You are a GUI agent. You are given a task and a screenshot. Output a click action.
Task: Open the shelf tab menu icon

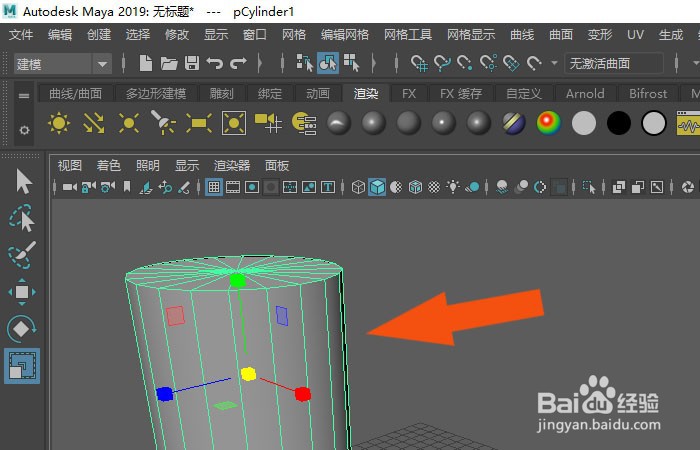pyautogui.click(x=24, y=95)
